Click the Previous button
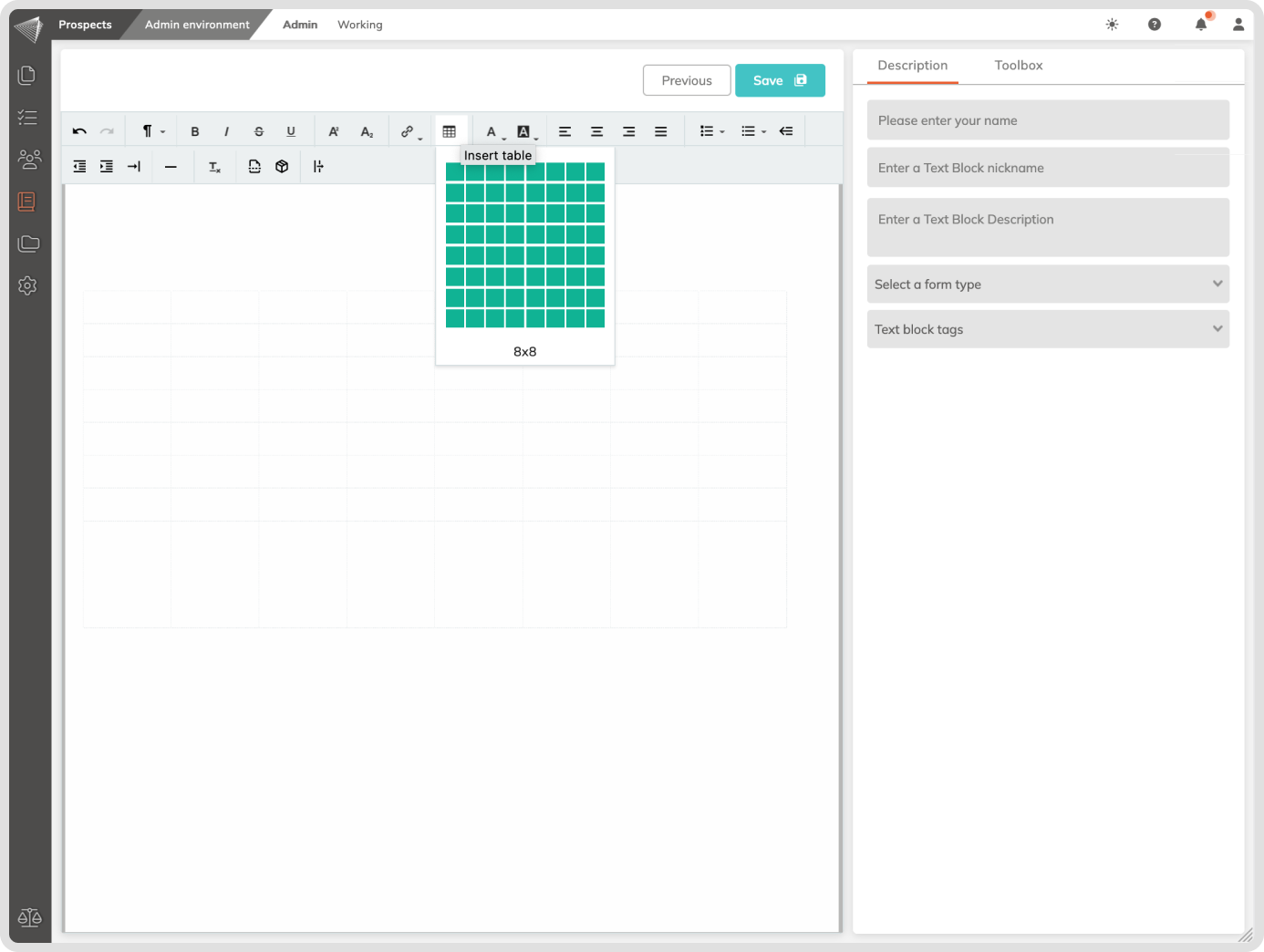Viewport: 1264px width, 952px height. pos(687,80)
